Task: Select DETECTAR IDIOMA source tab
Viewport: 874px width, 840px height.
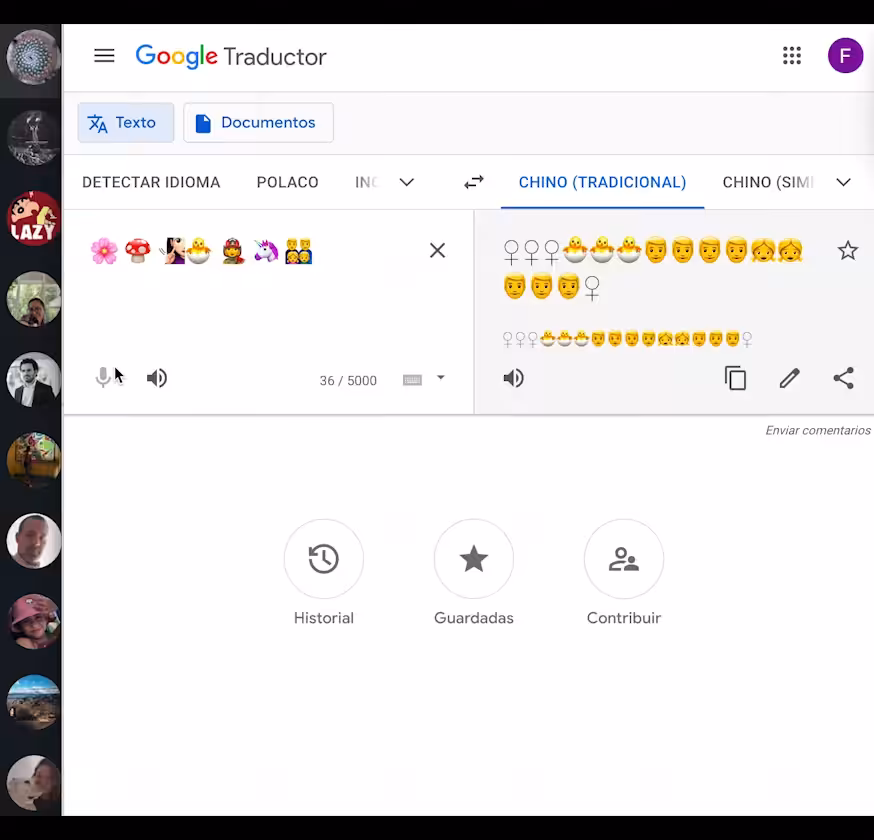Action: click(151, 182)
